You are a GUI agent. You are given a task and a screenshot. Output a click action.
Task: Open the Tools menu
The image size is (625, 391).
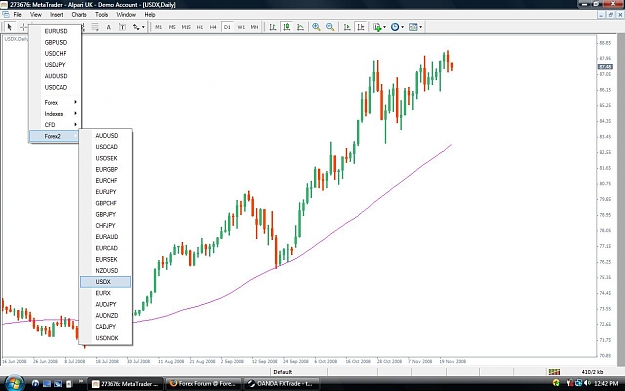click(x=102, y=15)
